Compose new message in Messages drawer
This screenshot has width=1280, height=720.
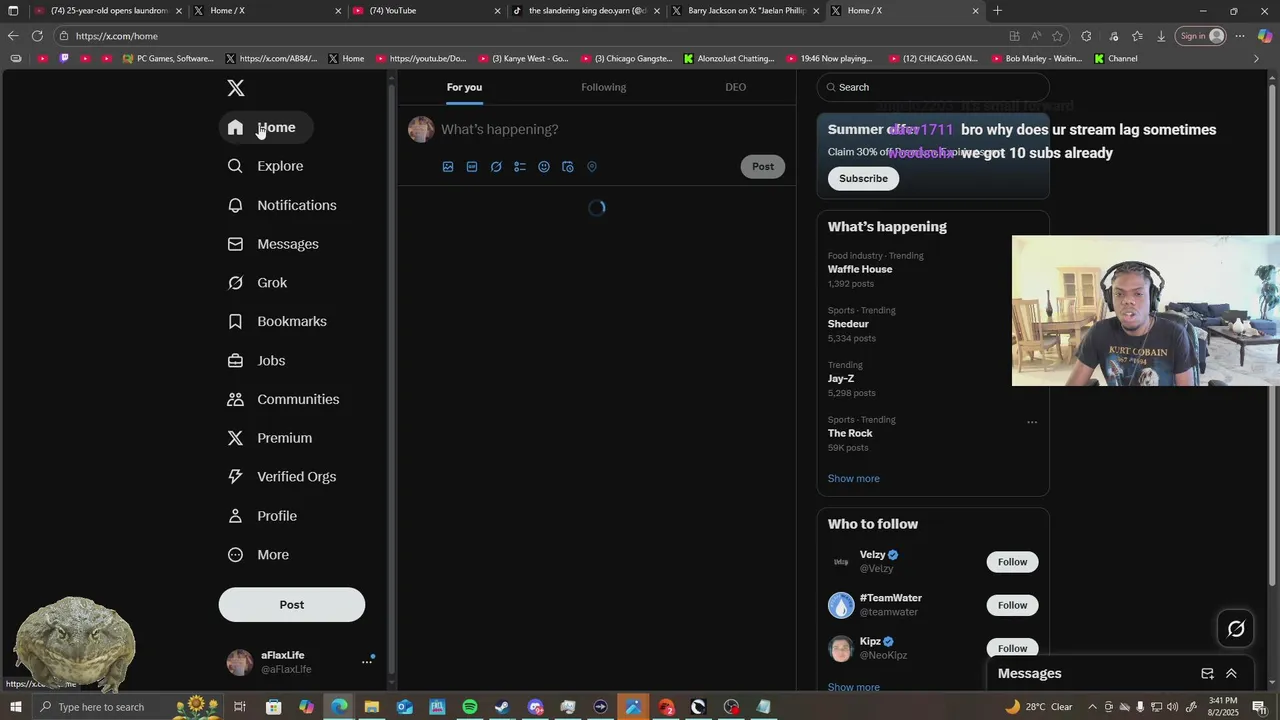1207,674
